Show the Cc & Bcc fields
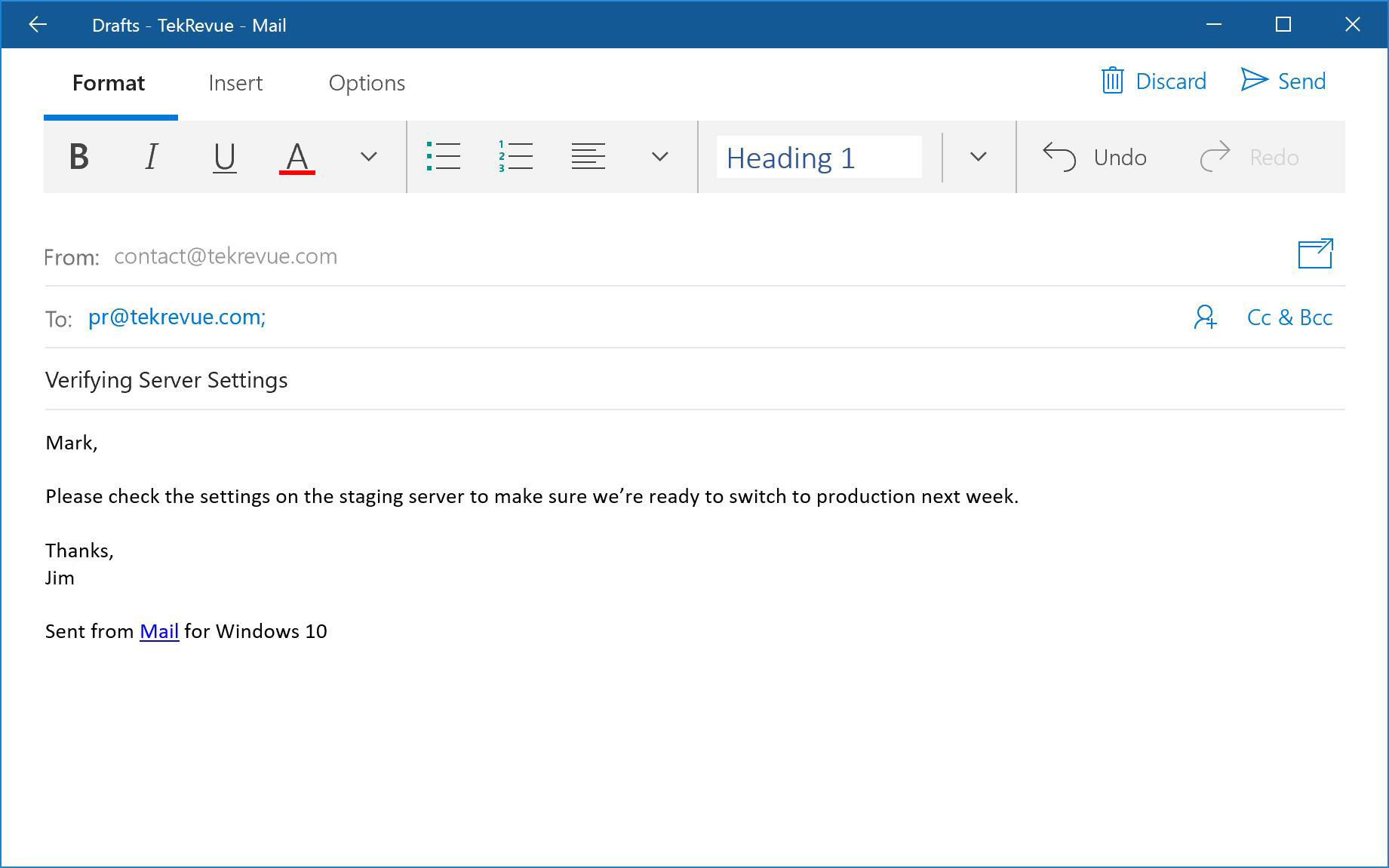 pos(1289,317)
